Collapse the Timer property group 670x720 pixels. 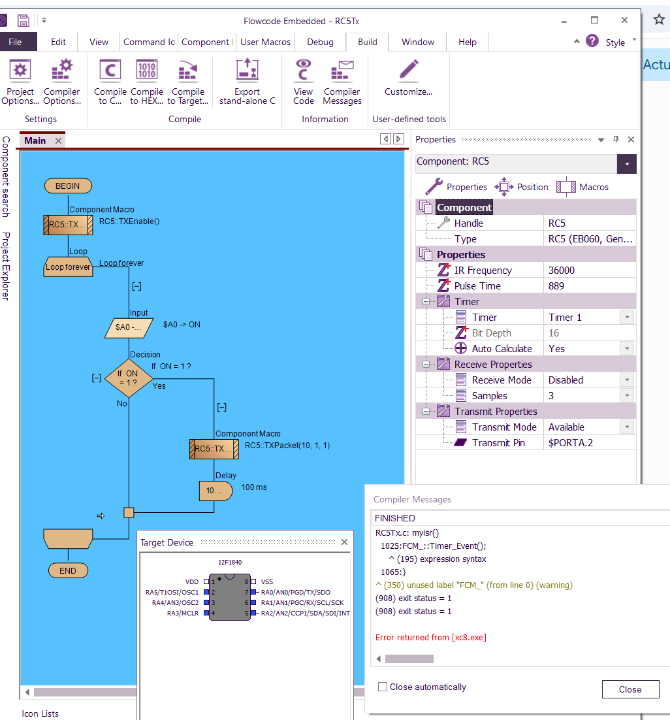click(x=426, y=302)
